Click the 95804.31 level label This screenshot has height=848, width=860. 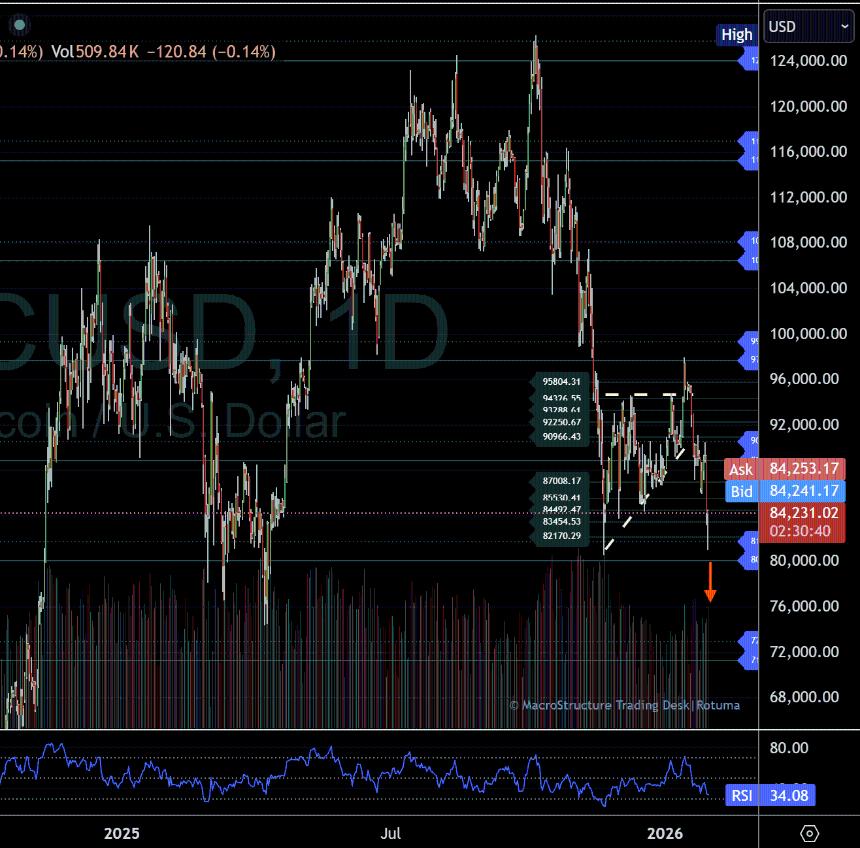[x=562, y=381]
